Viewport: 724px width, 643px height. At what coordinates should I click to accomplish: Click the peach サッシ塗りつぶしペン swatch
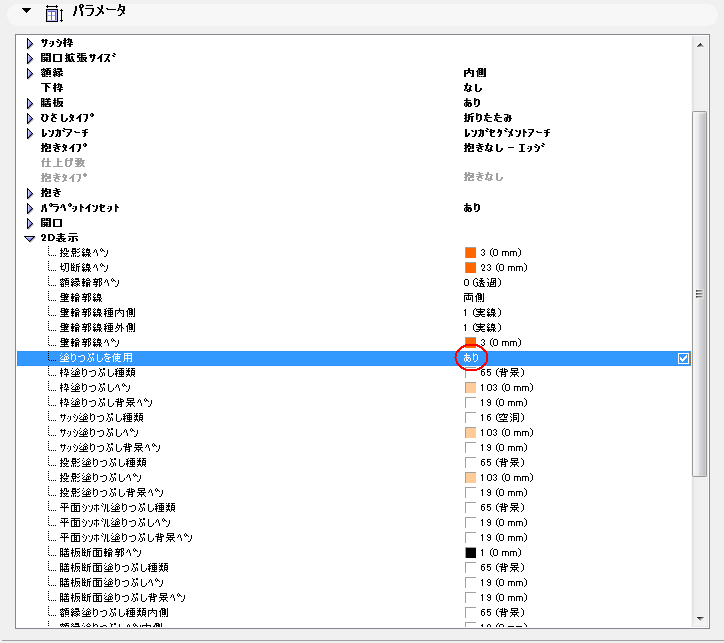click(470, 433)
